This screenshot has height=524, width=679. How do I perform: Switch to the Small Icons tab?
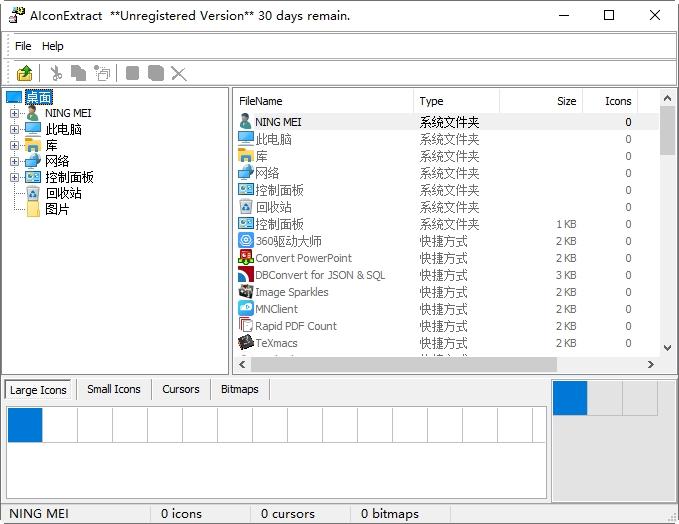coord(113,389)
